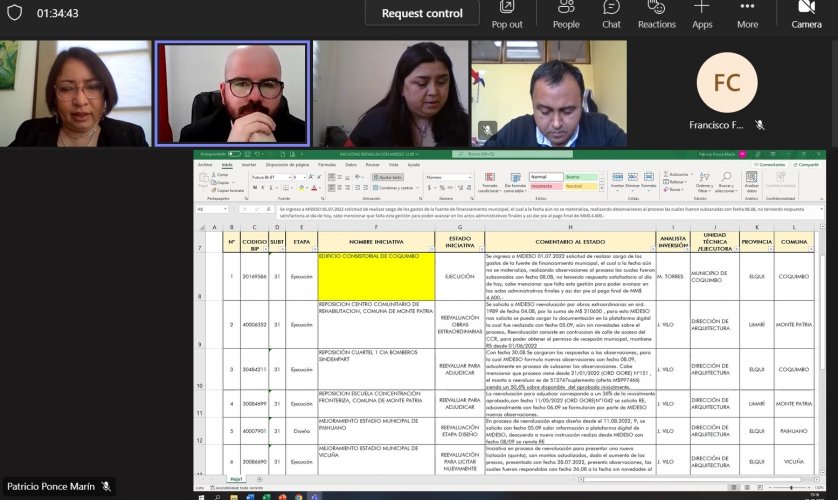Toggle the Camera on
The image size is (838, 500).
pos(806,14)
